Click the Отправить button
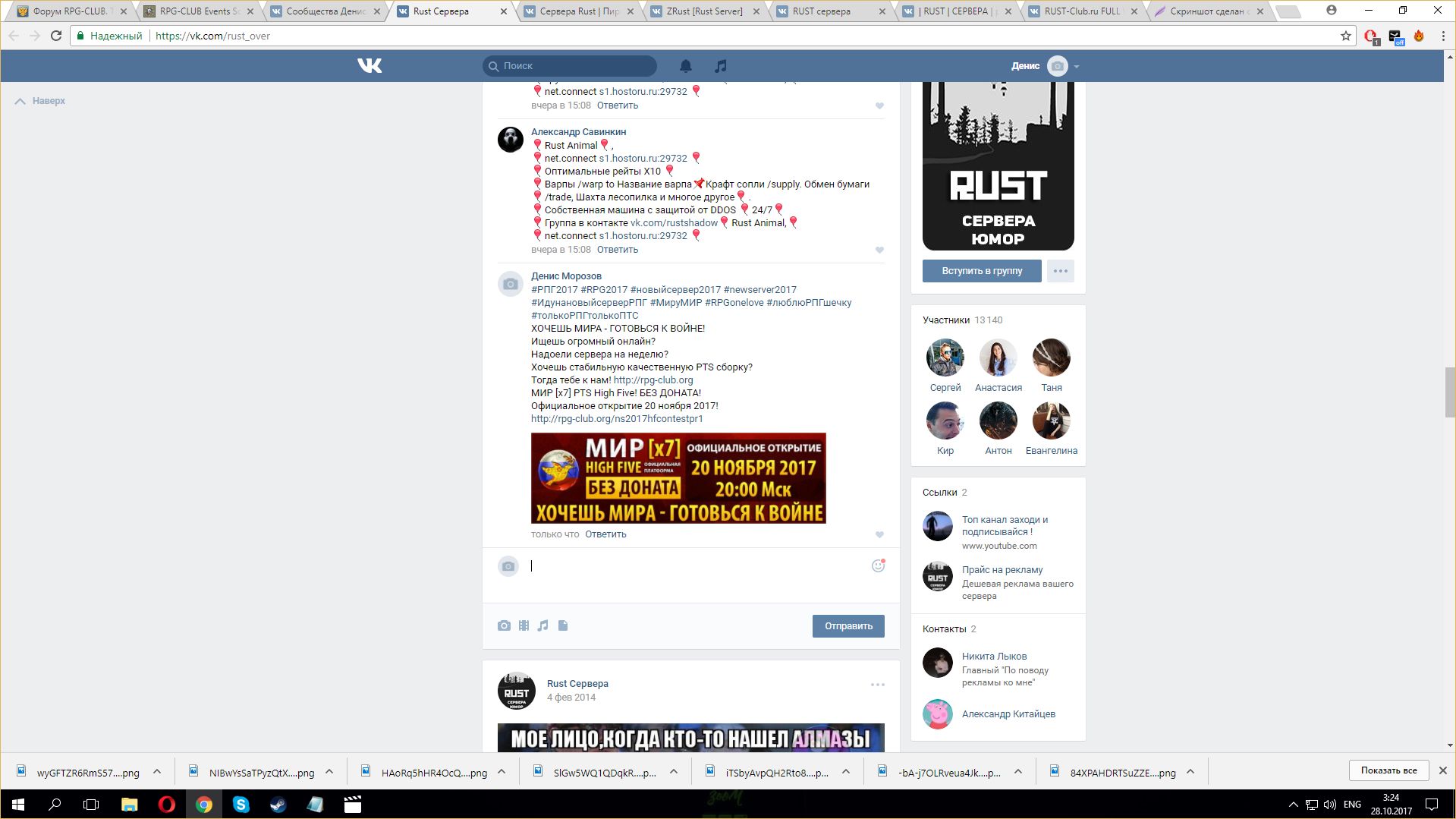 pos(848,626)
